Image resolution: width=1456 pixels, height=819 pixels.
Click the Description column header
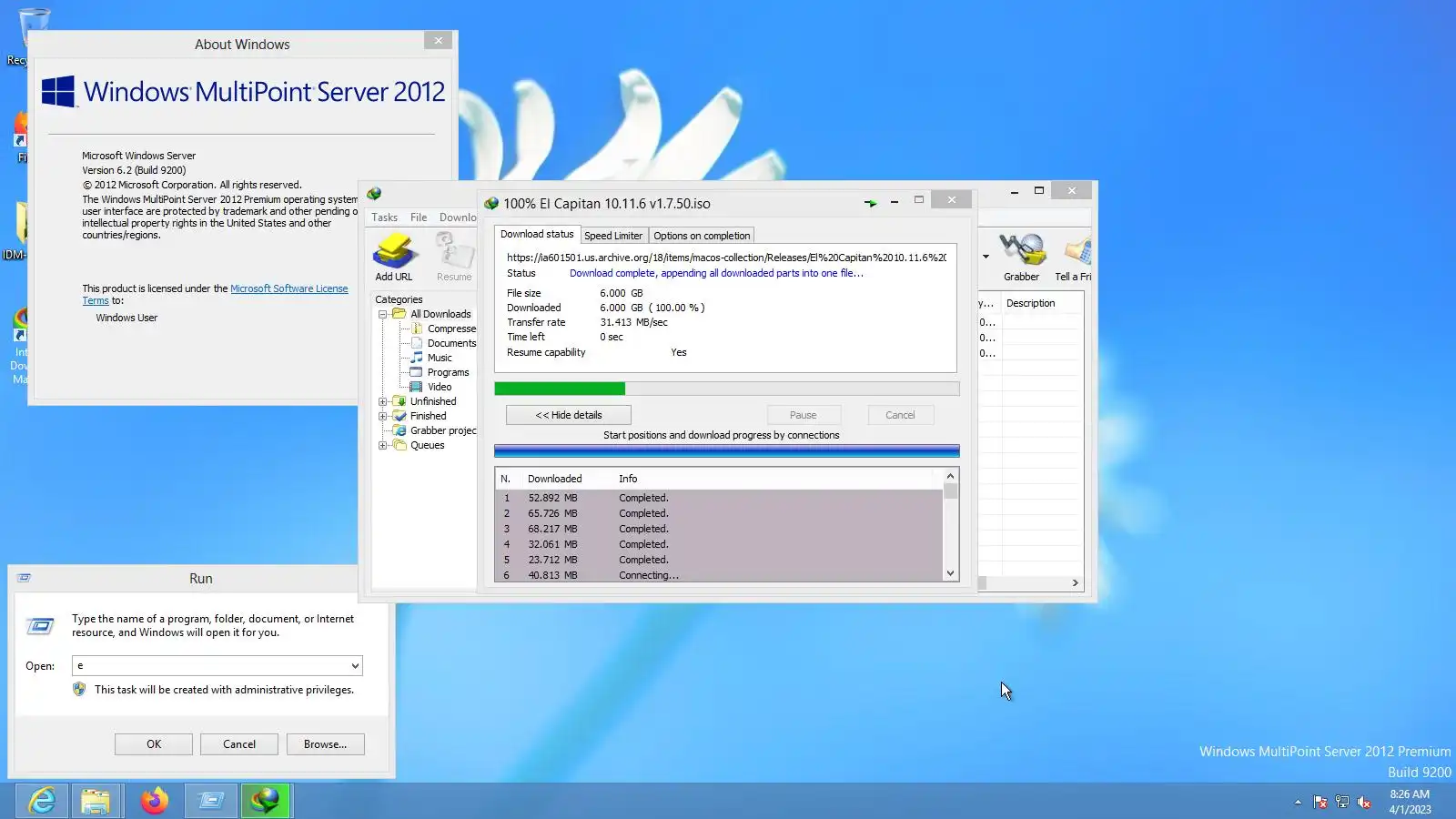tap(1041, 303)
